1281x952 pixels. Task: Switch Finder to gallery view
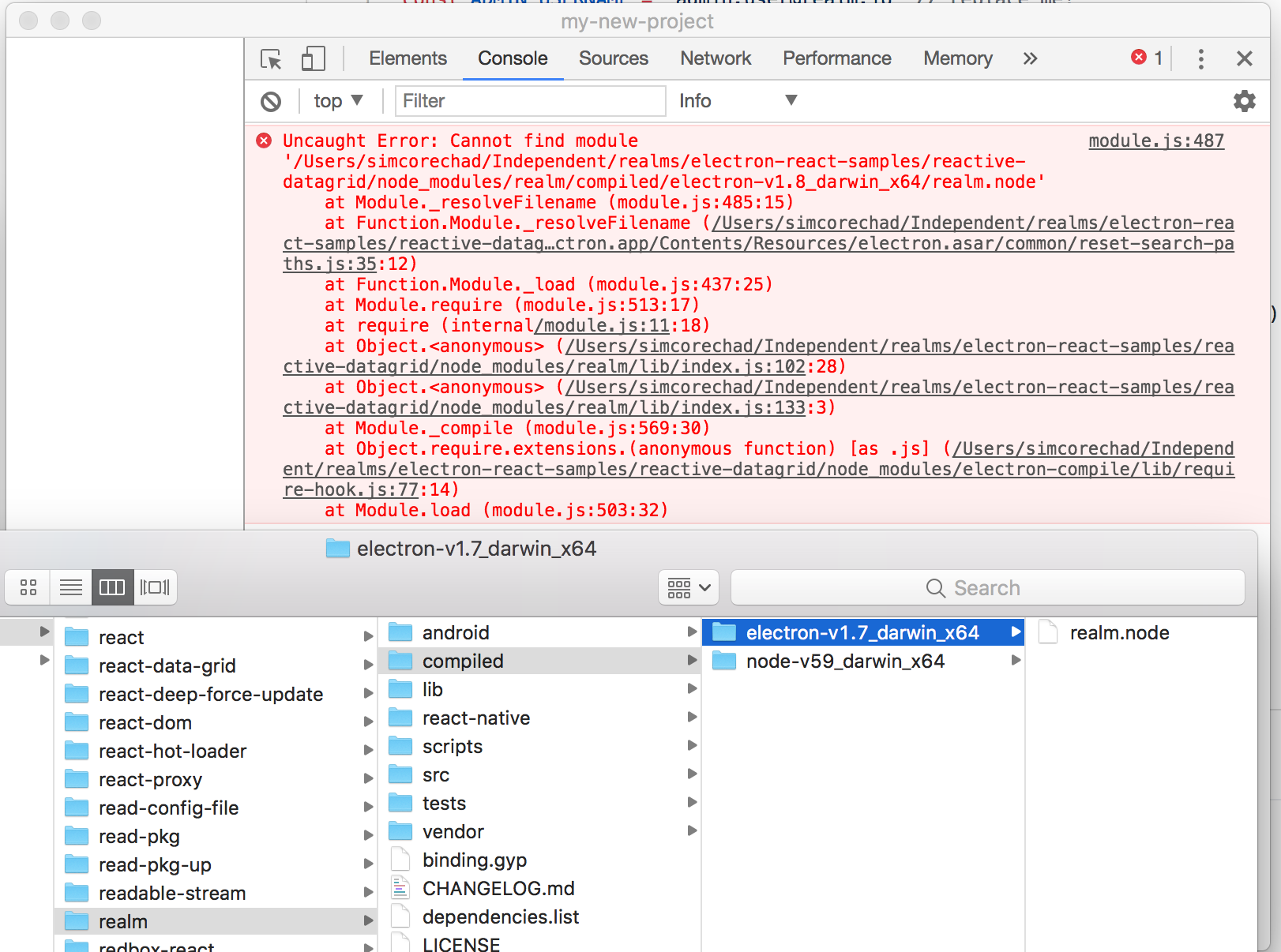click(x=155, y=587)
